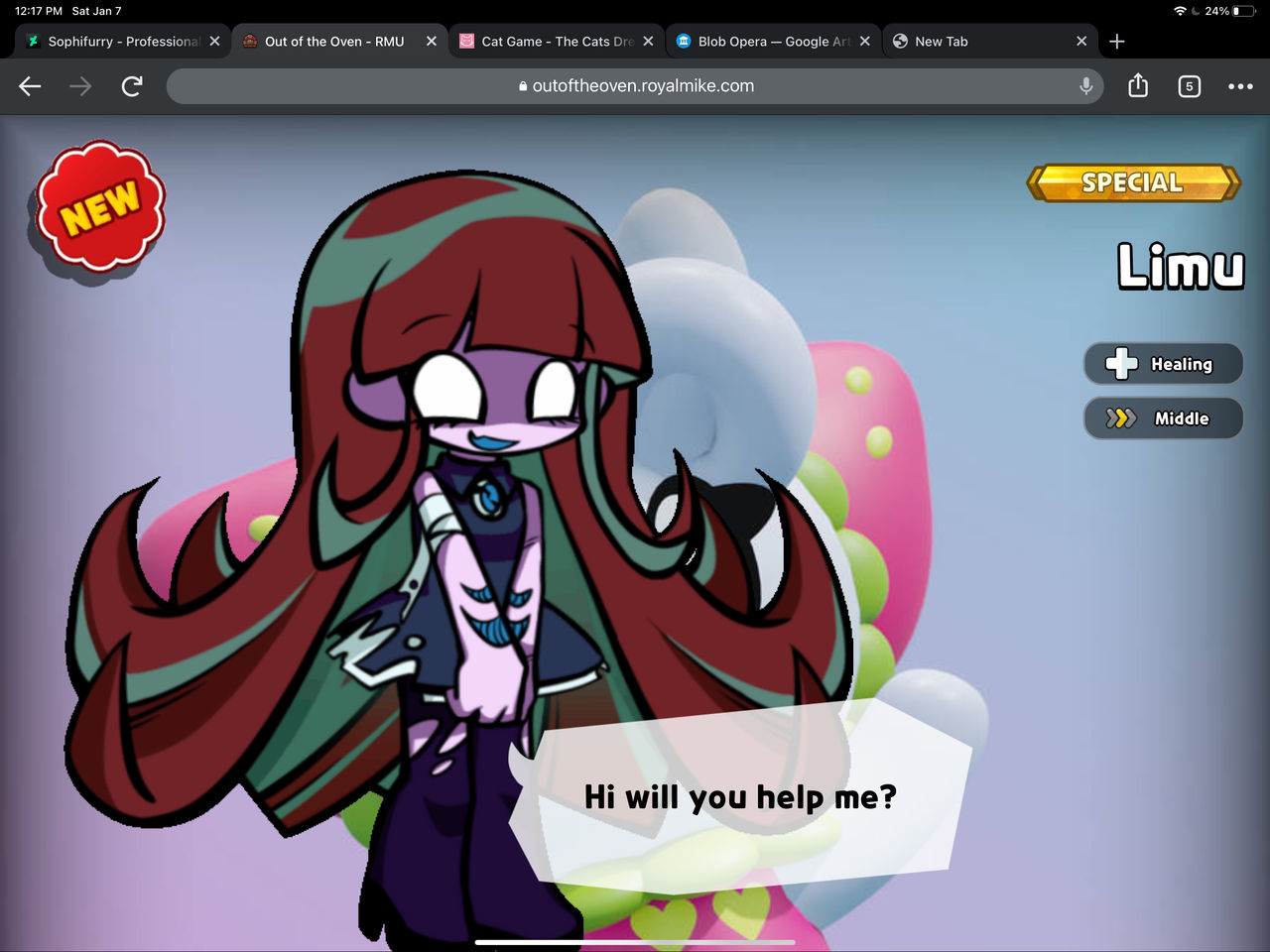Open a new tab with the plus button

click(x=1117, y=41)
